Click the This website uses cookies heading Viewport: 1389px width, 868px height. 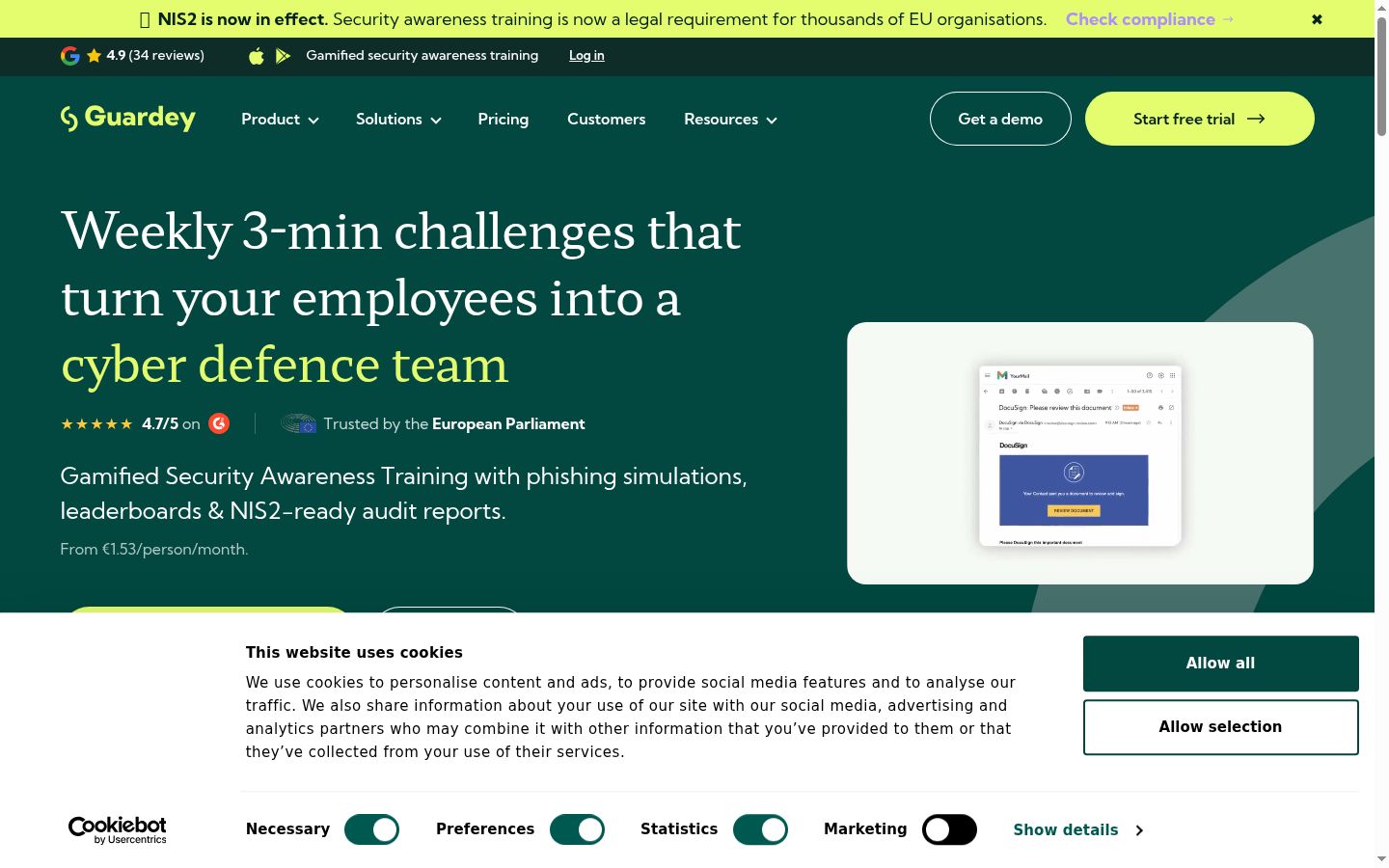(x=354, y=653)
